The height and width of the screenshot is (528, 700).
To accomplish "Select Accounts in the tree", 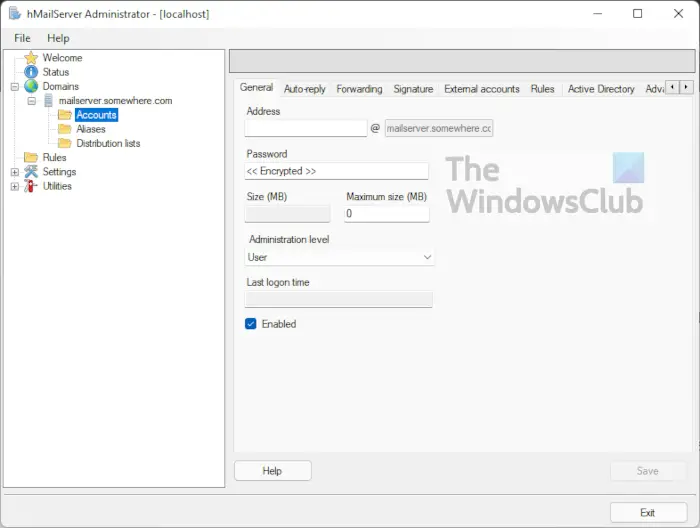I will [x=96, y=115].
